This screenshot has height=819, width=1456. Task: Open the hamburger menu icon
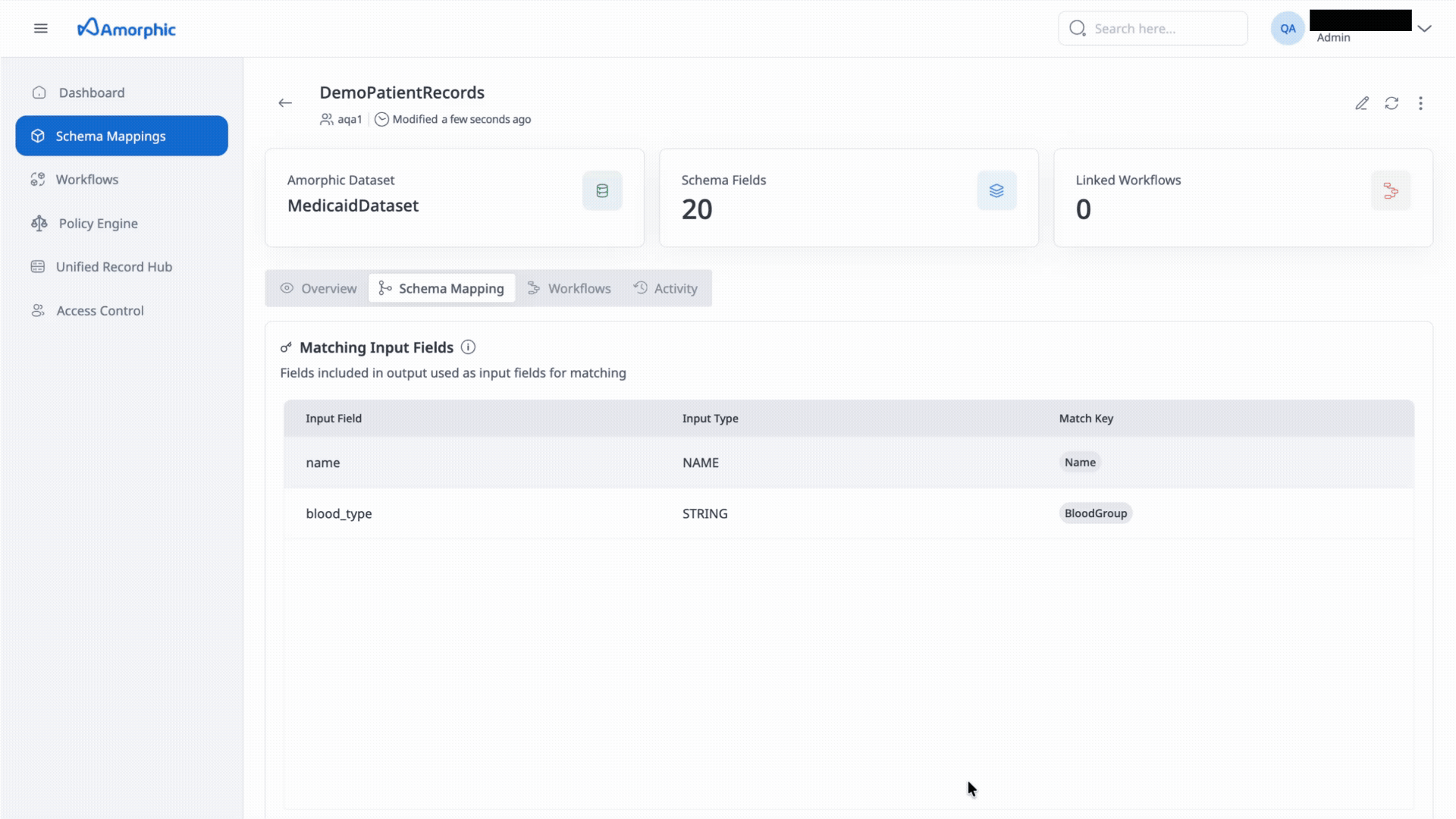(40, 28)
